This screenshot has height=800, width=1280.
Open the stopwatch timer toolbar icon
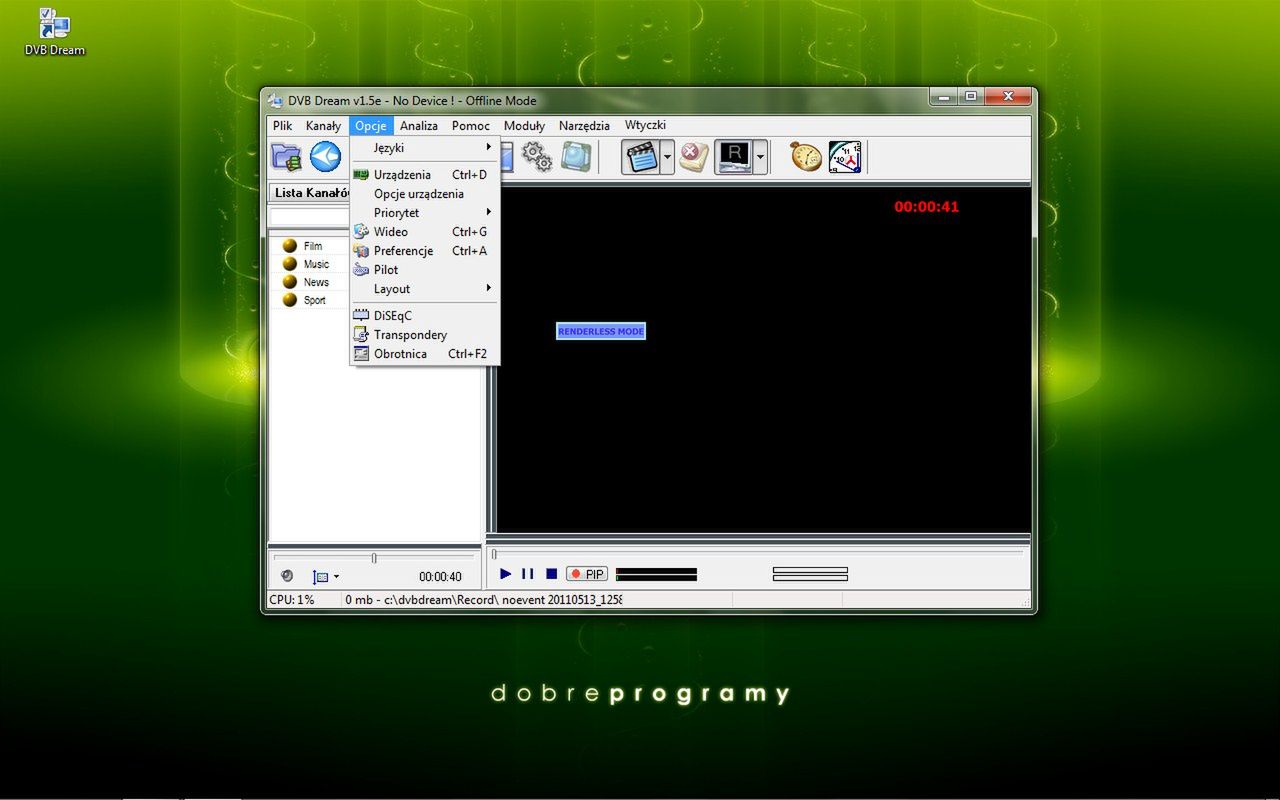click(x=805, y=156)
